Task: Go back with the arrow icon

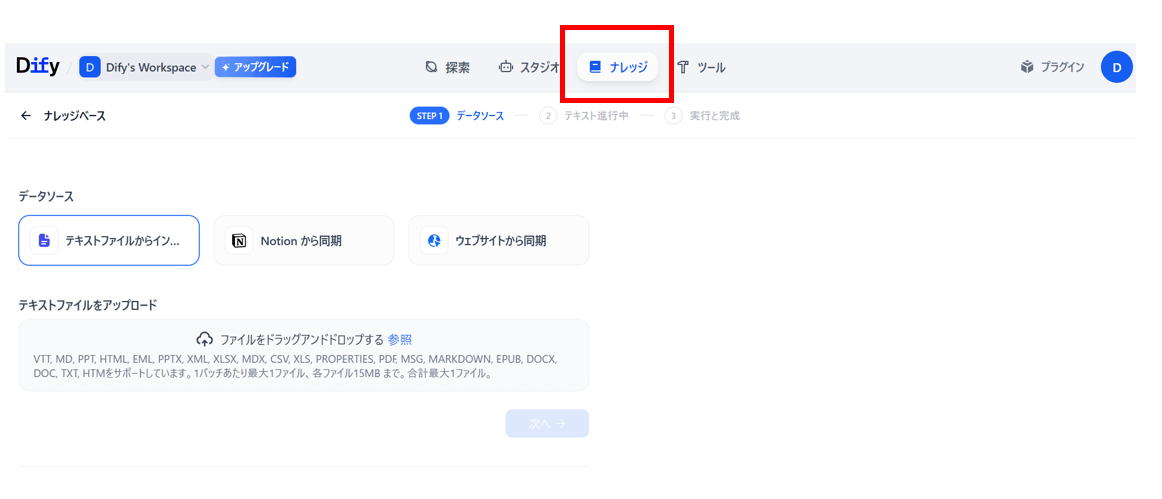Action: [x=26, y=116]
